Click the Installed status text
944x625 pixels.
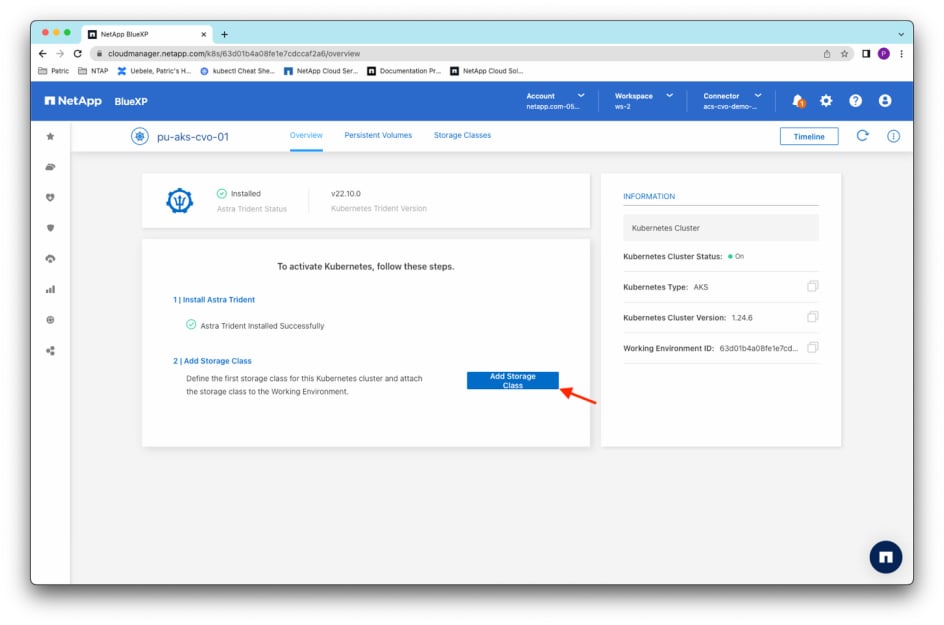246,194
